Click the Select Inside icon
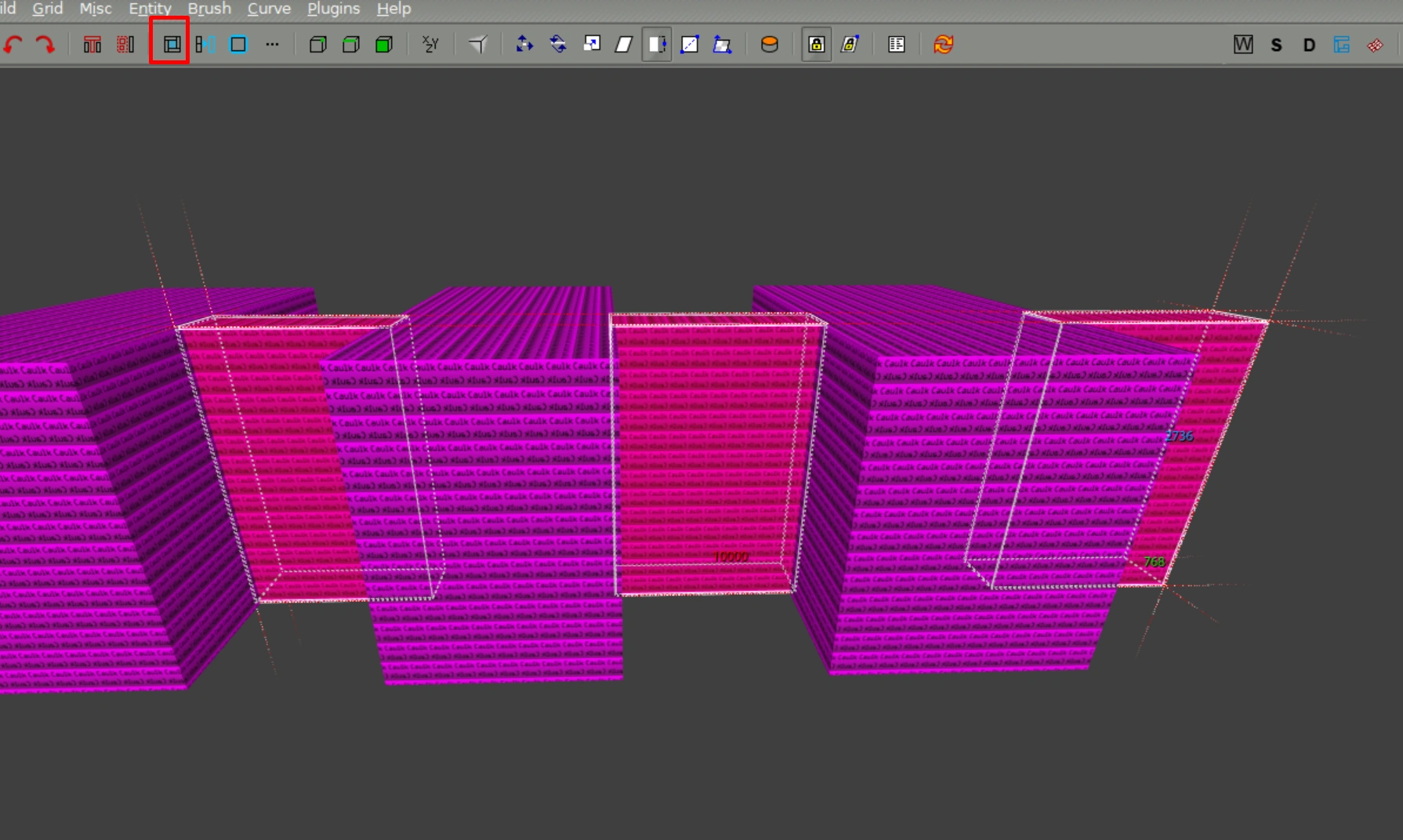This screenshot has height=840, width=1403. (125, 45)
